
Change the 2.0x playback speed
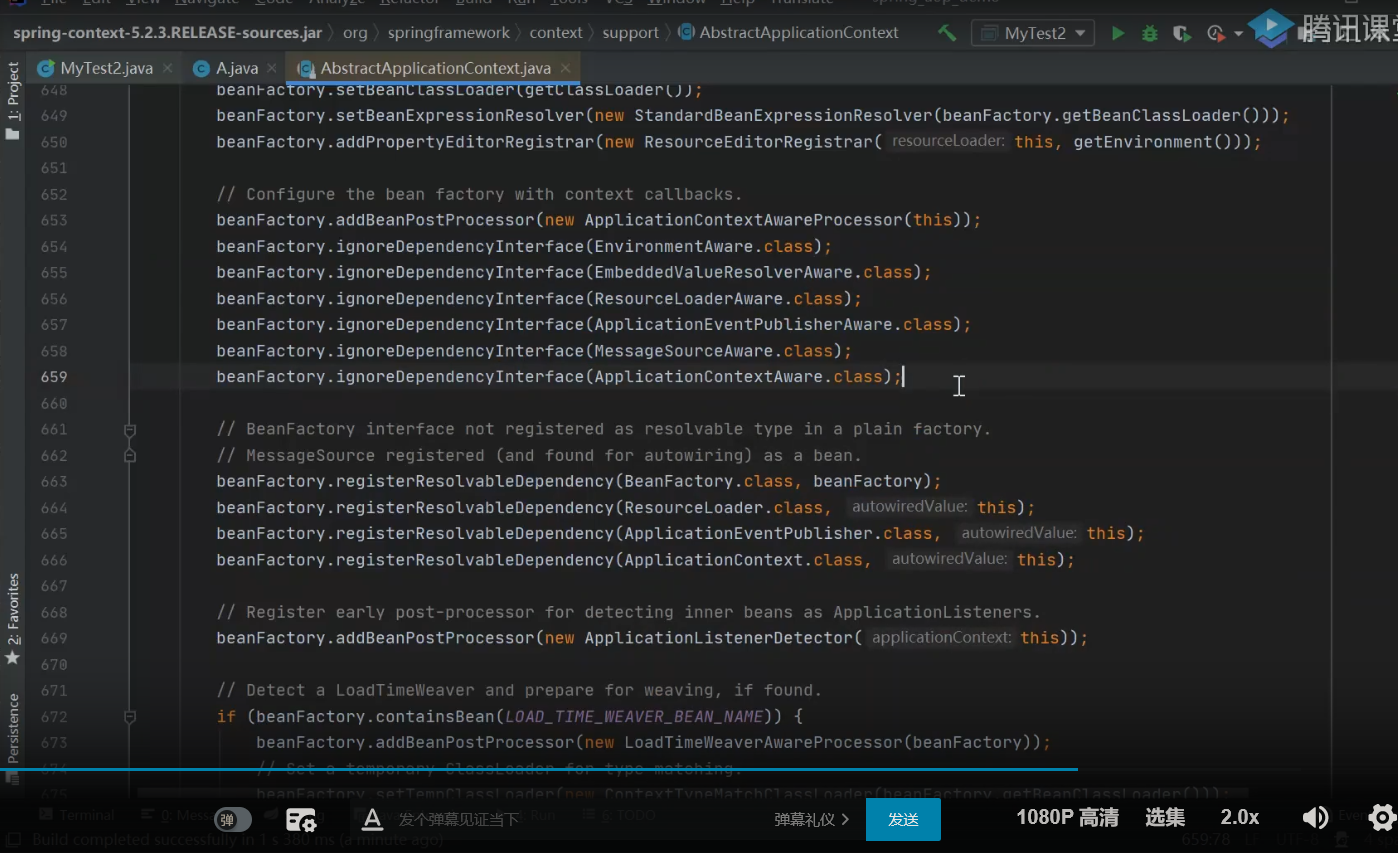[x=1240, y=817]
